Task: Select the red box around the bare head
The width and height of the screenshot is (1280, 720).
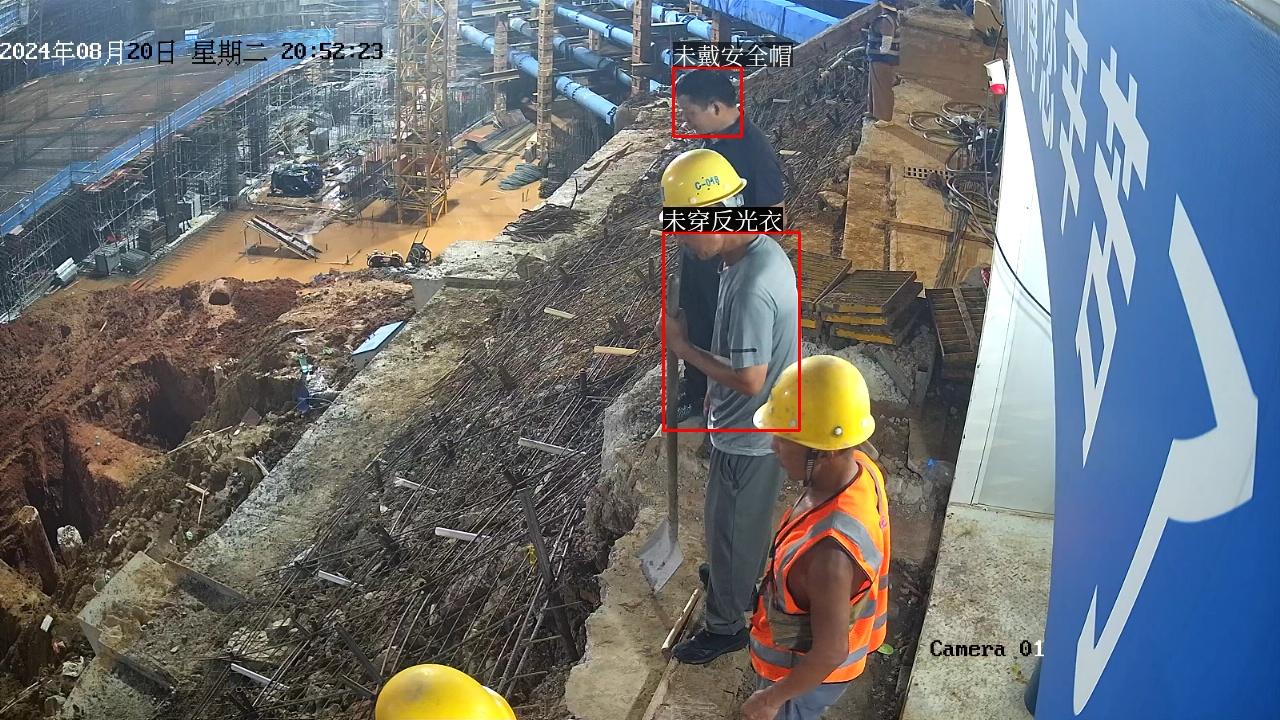Action: tap(707, 102)
